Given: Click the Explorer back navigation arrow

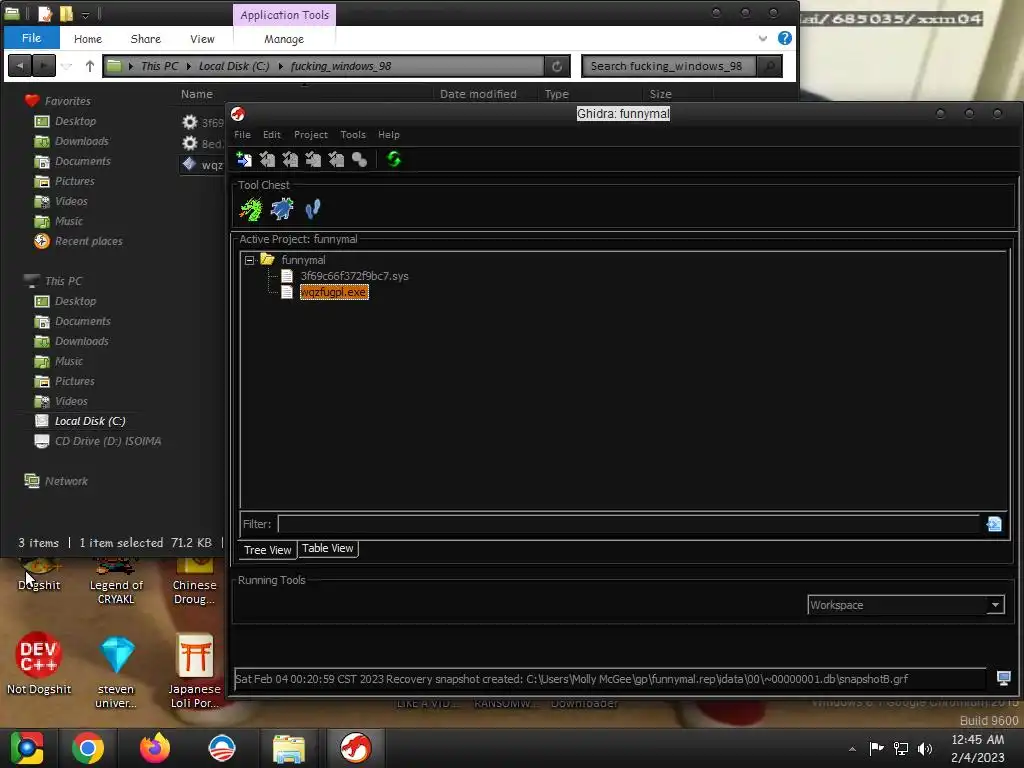Looking at the screenshot, I should pyautogui.click(x=20, y=66).
